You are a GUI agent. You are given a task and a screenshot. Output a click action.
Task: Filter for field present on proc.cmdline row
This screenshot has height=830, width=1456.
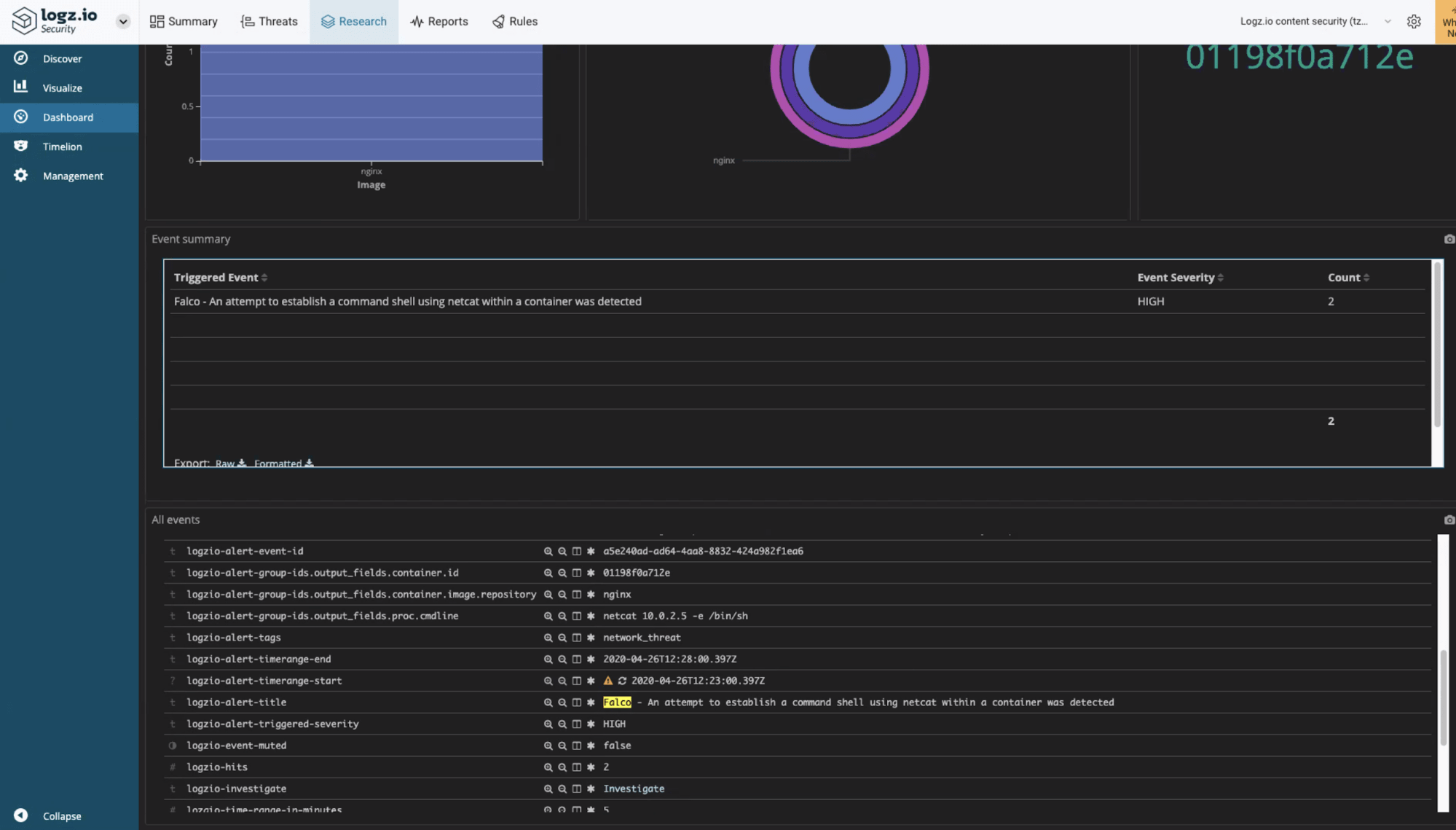tap(591, 616)
